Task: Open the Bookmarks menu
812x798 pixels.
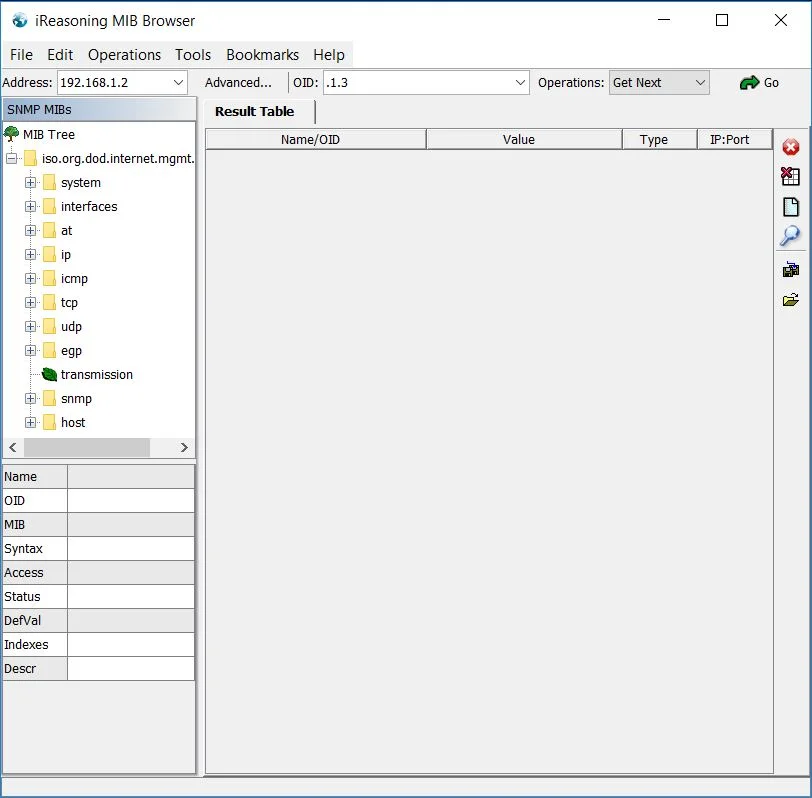Action: coord(264,54)
